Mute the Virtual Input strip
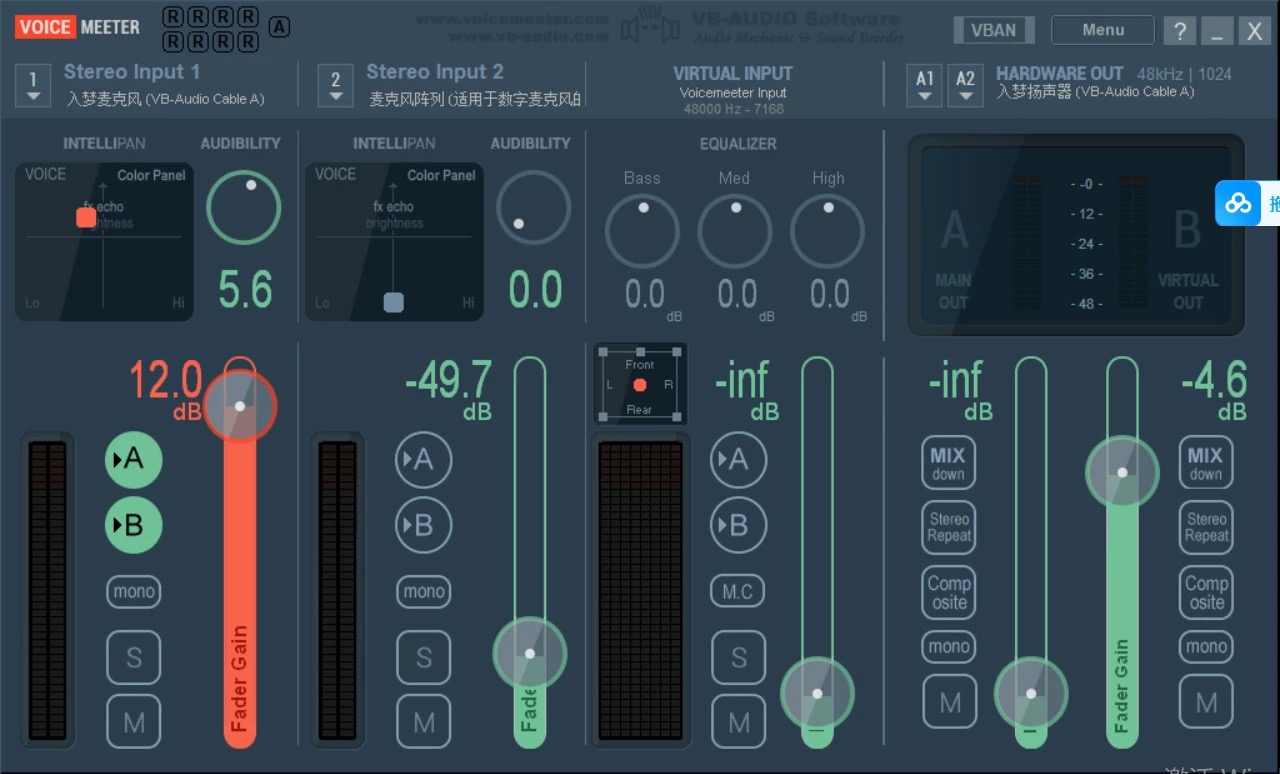Image resolution: width=1280 pixels, height=774 pixels. click(738, 721)
